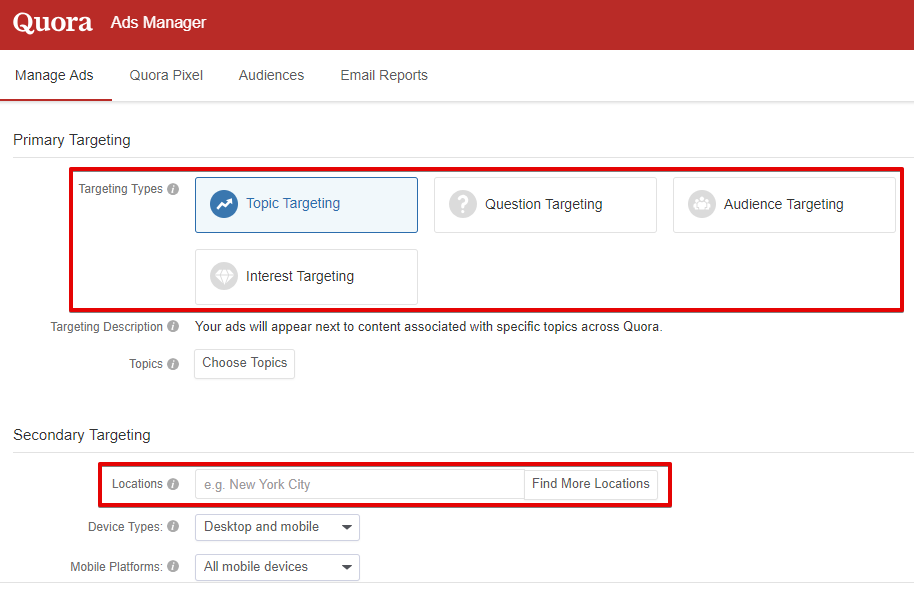Select the Audience Targeting option
Image resolution: width=914 pixels, height=602 pixels.
coord(784,205)
